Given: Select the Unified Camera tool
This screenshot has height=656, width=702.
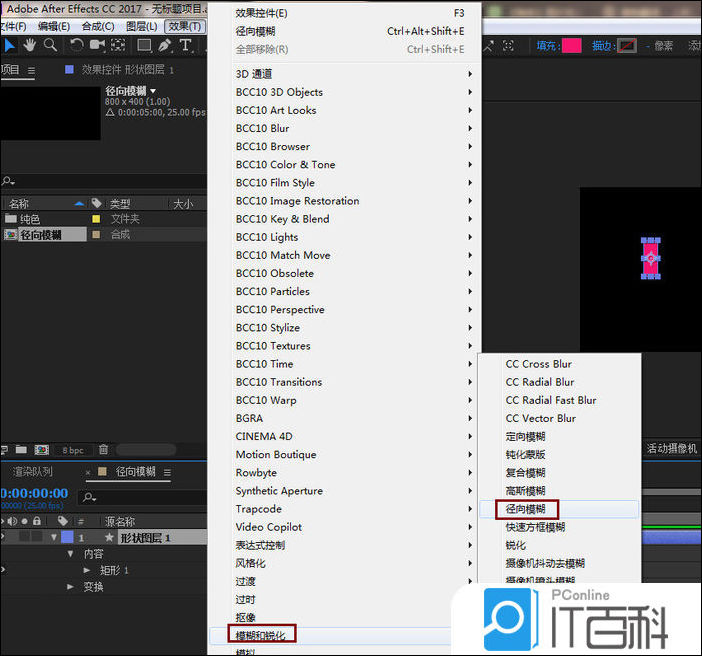Looking at the screenshot, I should [x=97, y=45].
